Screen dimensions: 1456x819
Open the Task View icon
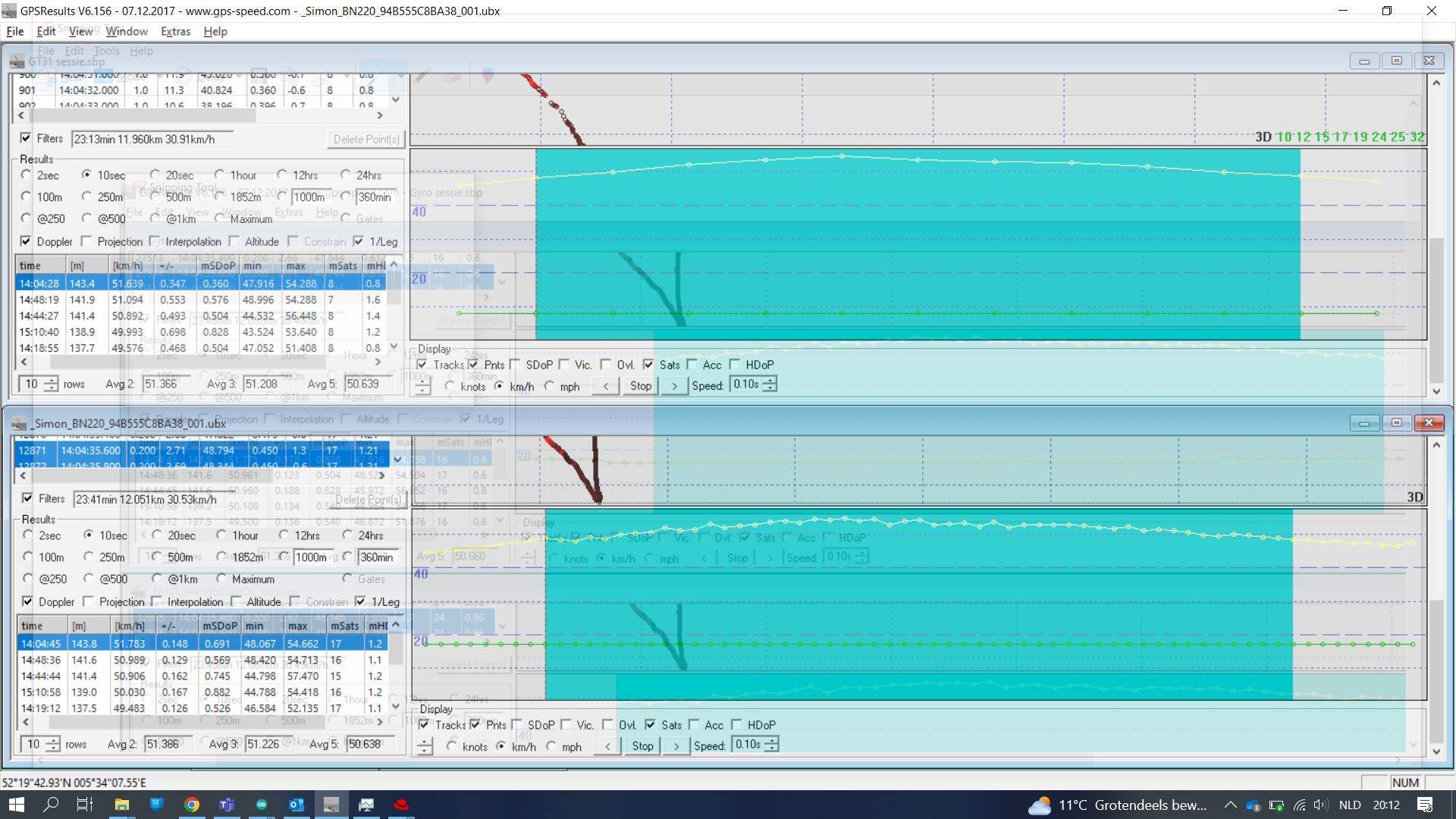click(x=85, y=805)
